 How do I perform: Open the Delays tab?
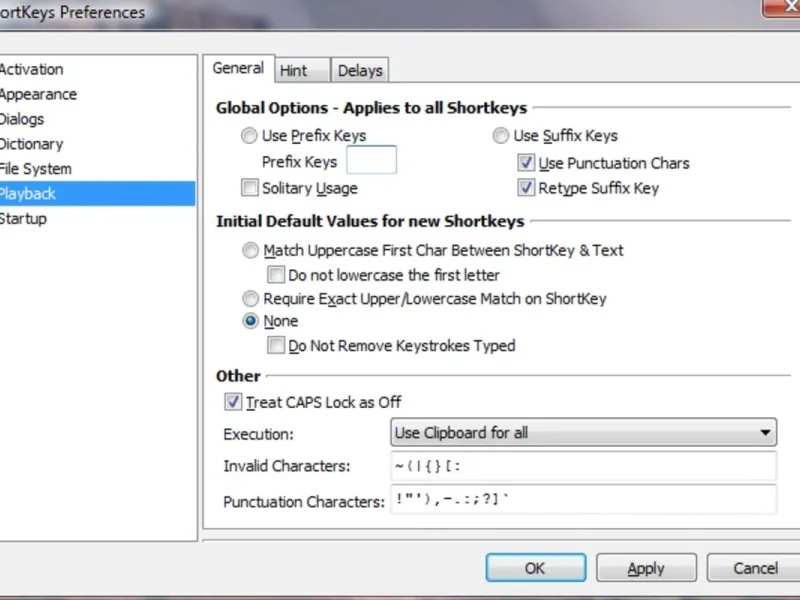point(360,70)
